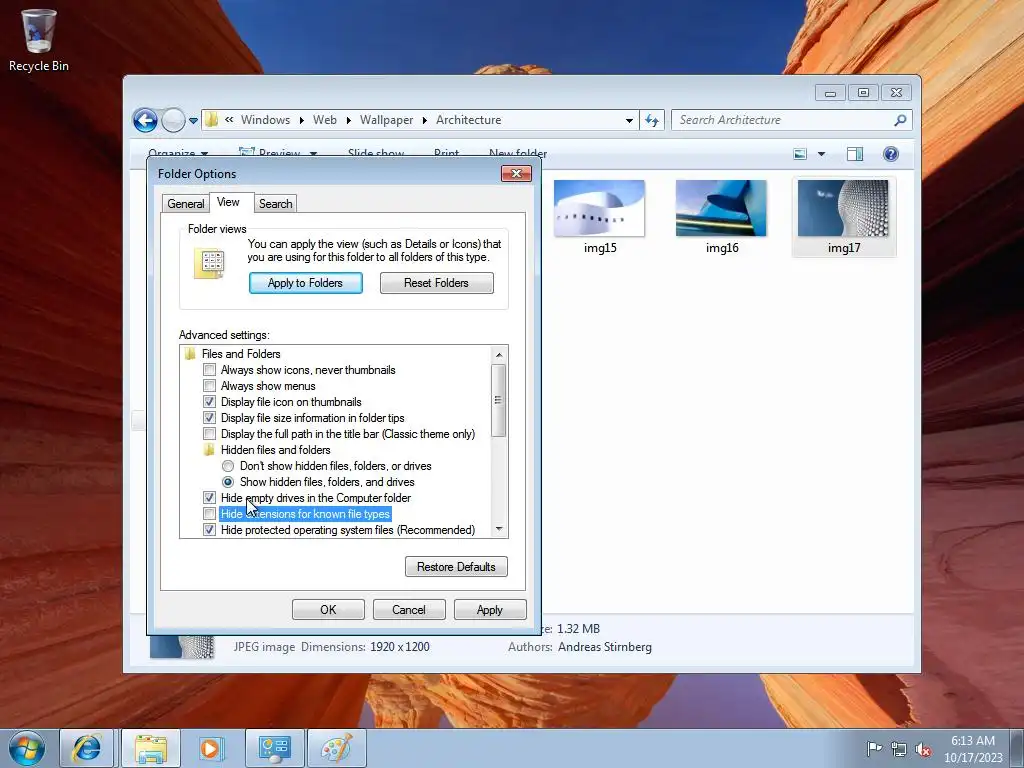Screen dimensions: 1024x768
Task: Enable Always show menus checkbox
Action: tap(209, 386)
